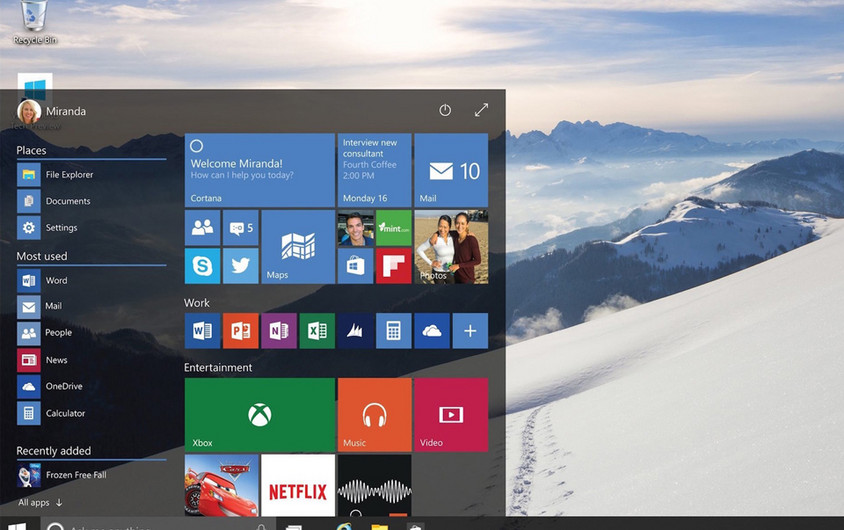The width and height of the screenshot is (844, 530).
Task: Open the Store shopping bag tile
Action: (x=356, y=266)
